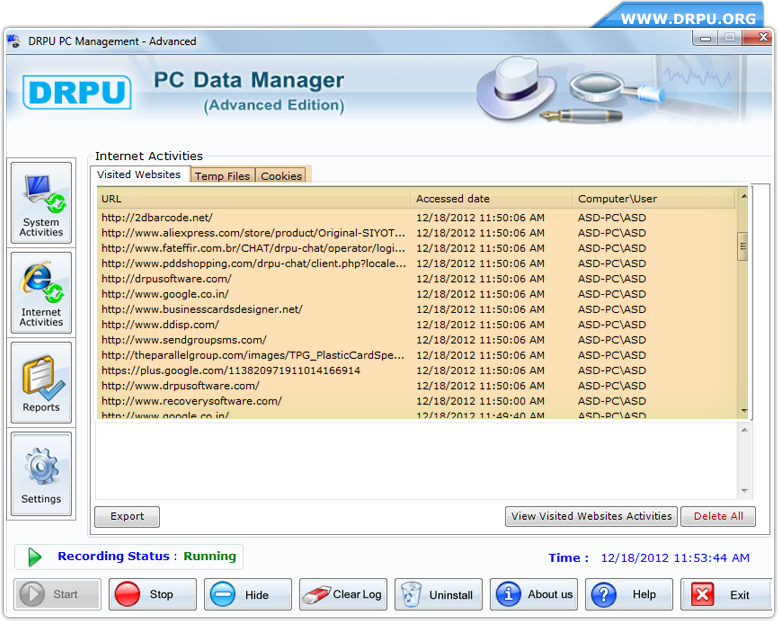Select the recoverysoftware.com URL row
778x621 pixels.
pos(417,401)
